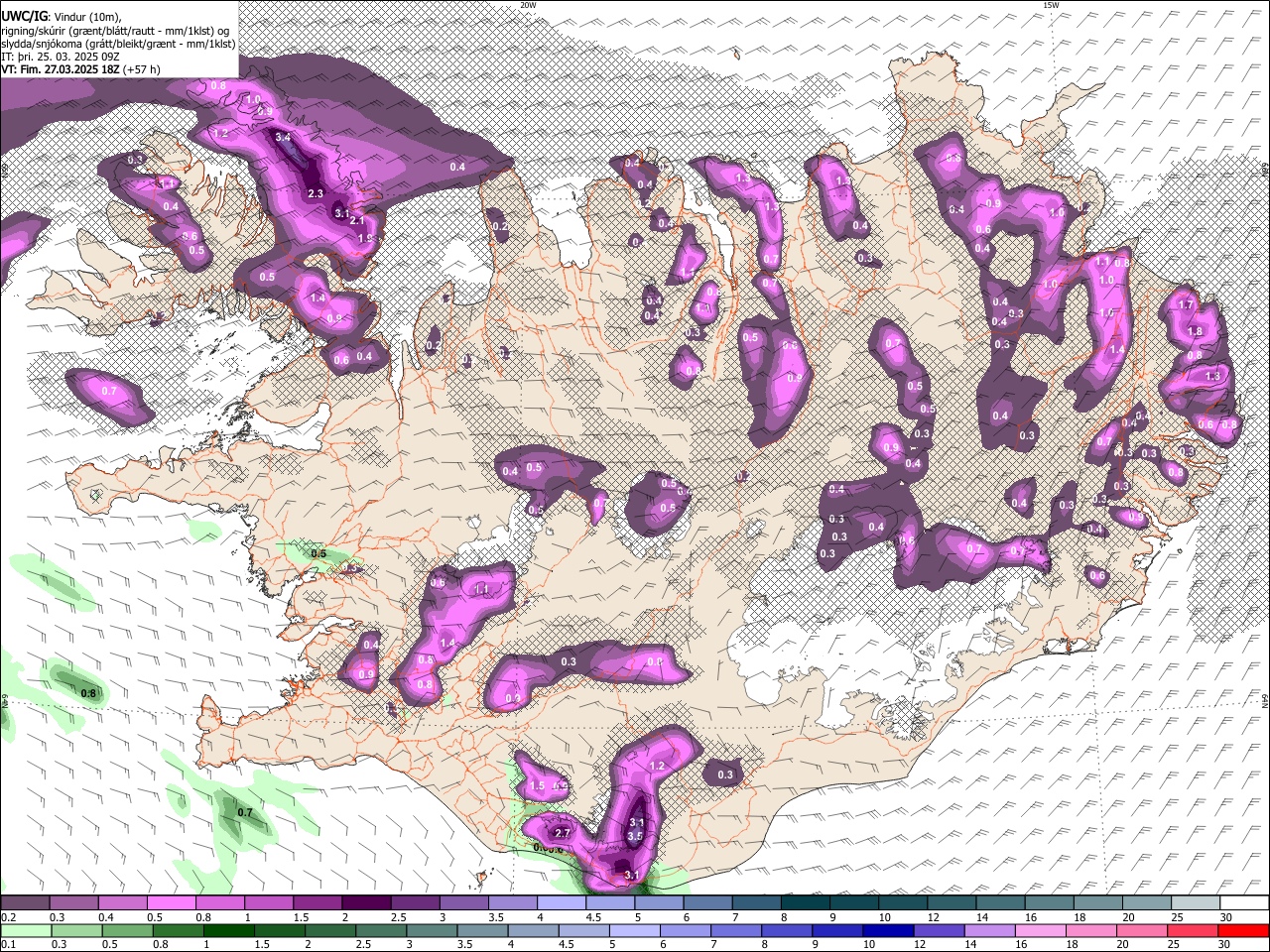Click the dark blue 10 swatch in lower legend

tap(886, 930)
